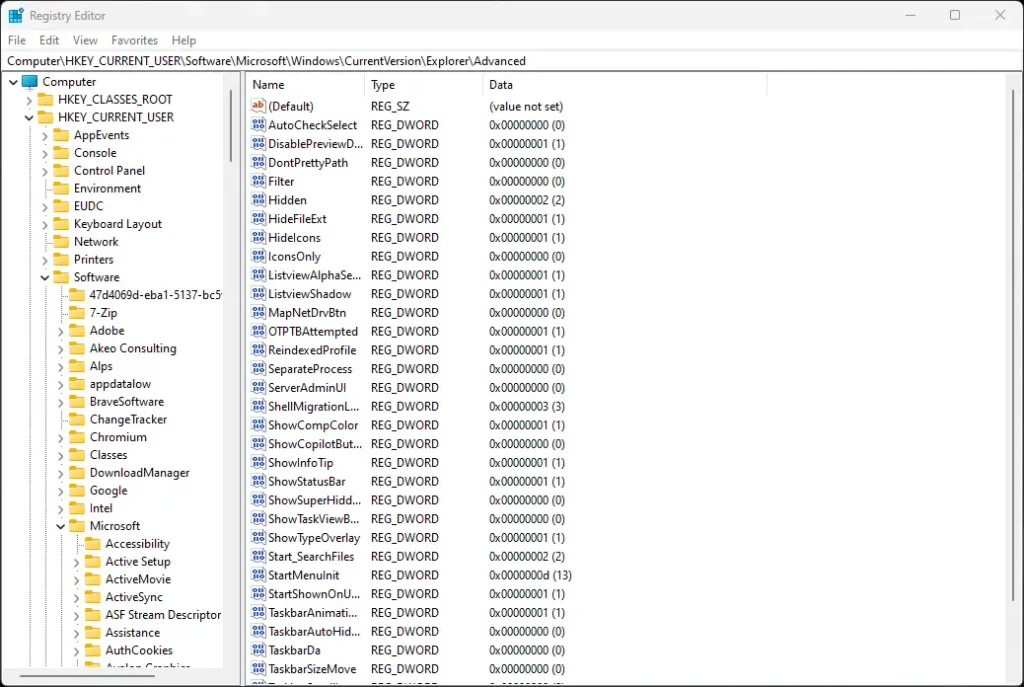Image resolution: width=1024 pixels, height=687 pixels.
Task: Click the Environment folder icon
Action: [x=61, y=188]
